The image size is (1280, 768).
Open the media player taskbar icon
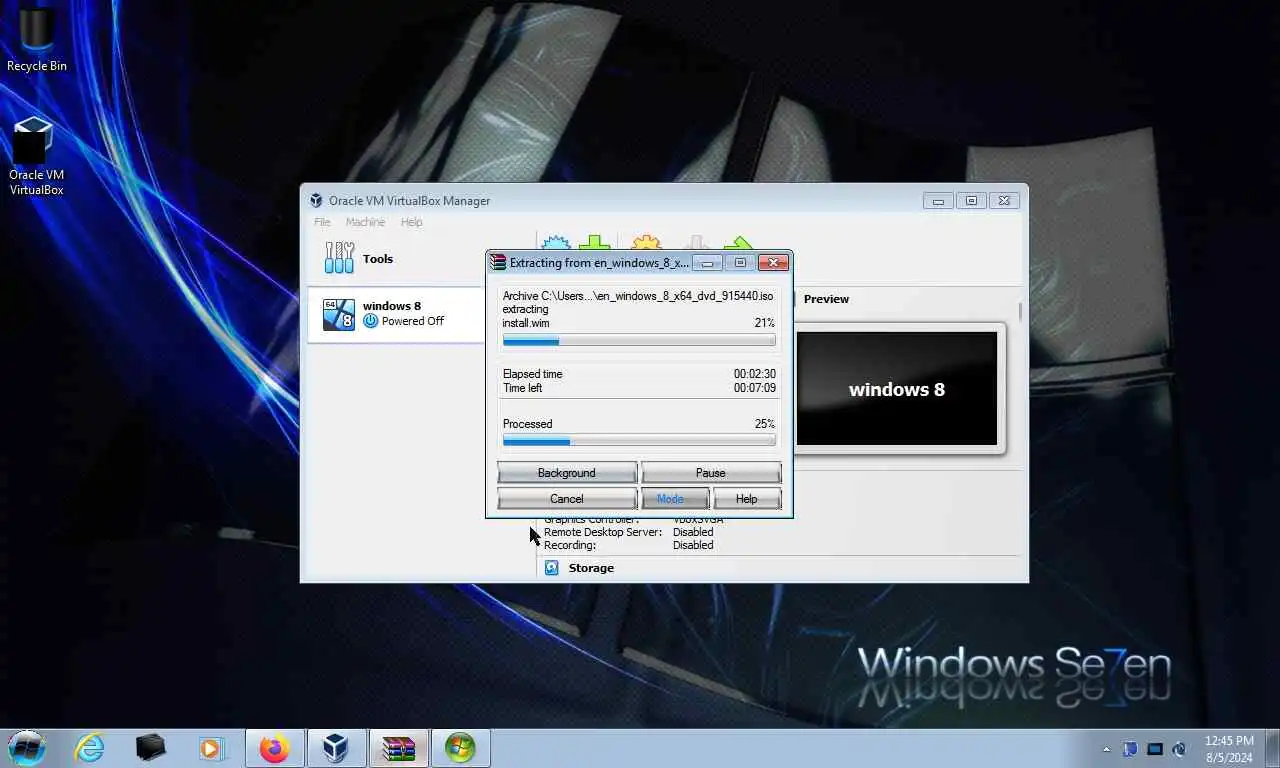coord(211,747)
